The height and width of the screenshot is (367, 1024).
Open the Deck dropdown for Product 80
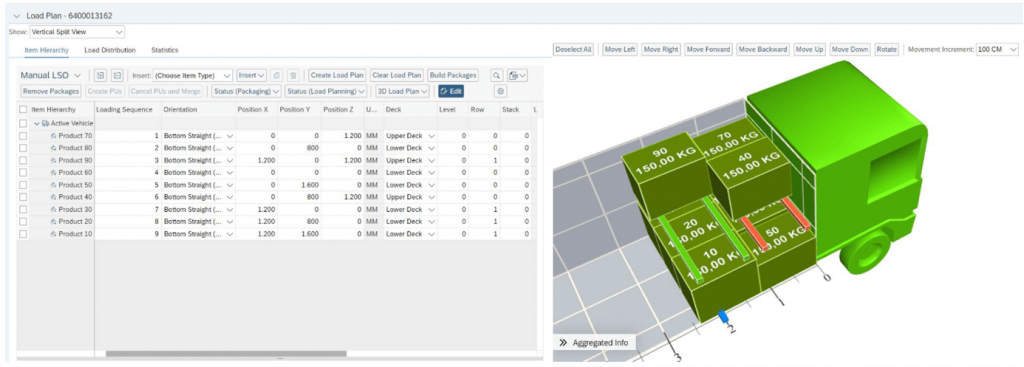pyautogui.click(x=410, y=148)
